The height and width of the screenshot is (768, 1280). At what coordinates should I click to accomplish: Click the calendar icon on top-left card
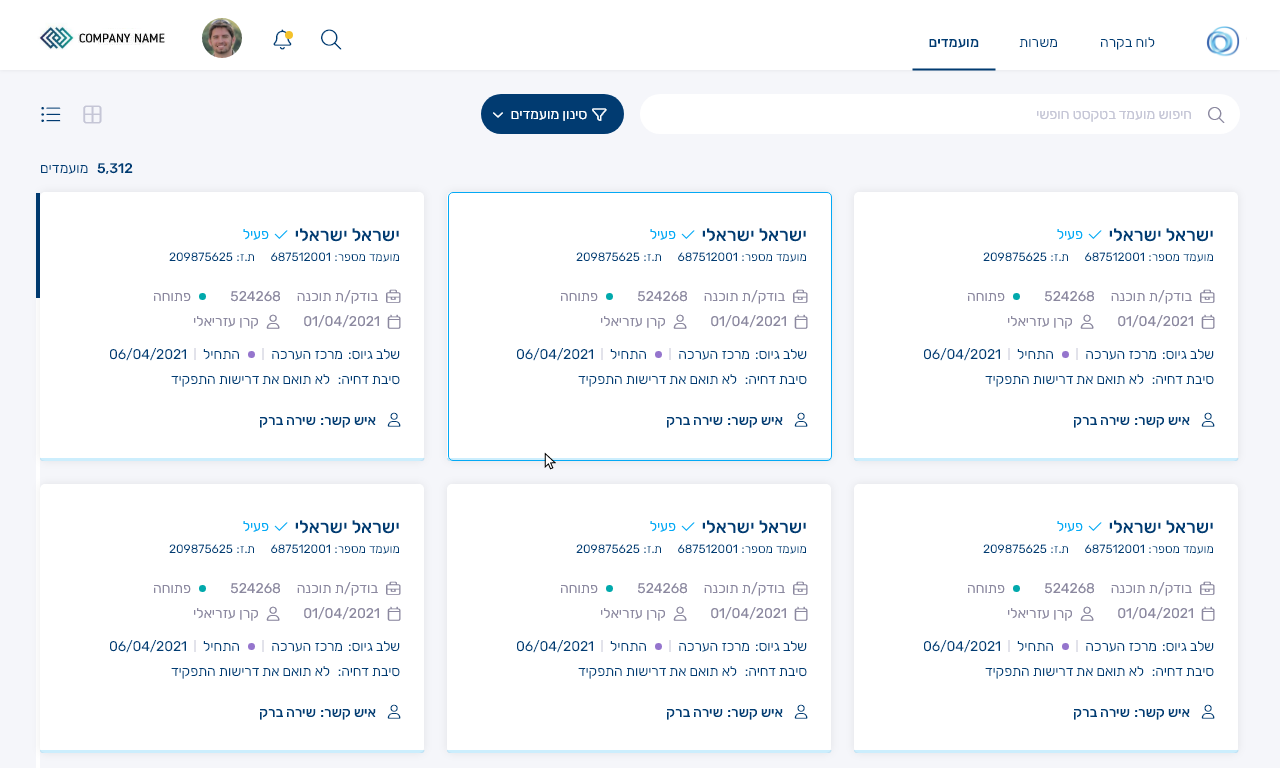point(393,322)
